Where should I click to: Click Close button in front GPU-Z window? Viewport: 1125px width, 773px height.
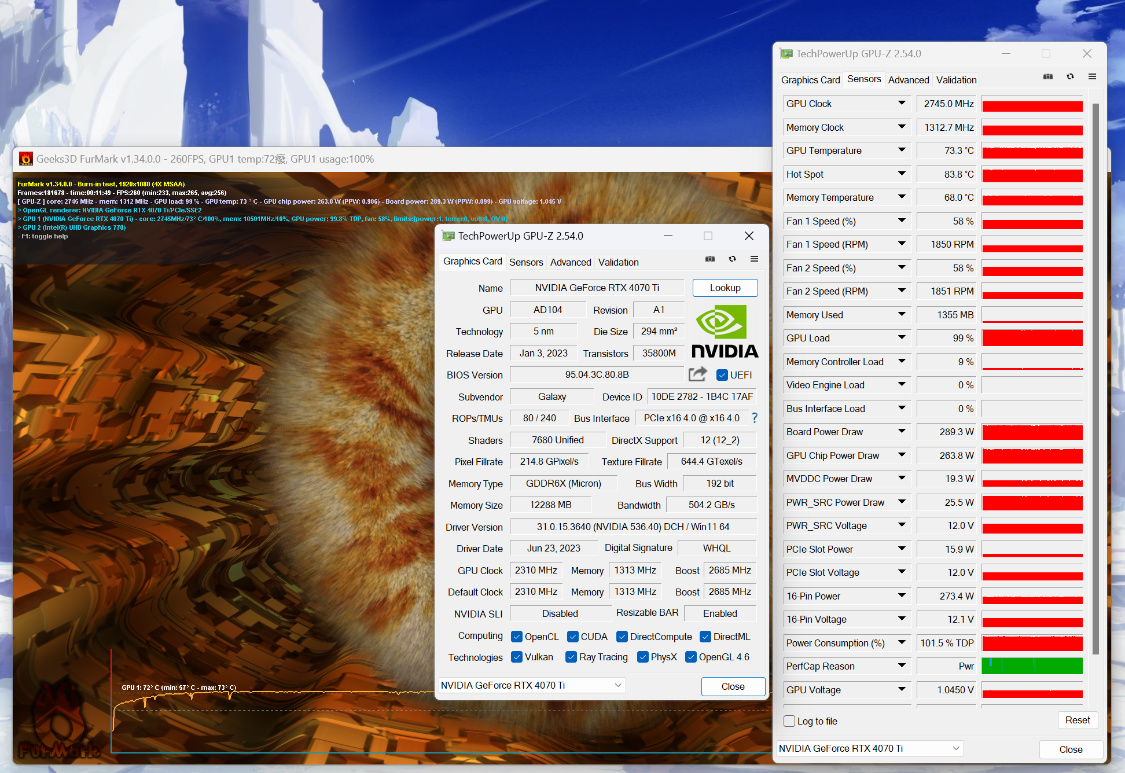pyautogui.click(x=733, y=686)
